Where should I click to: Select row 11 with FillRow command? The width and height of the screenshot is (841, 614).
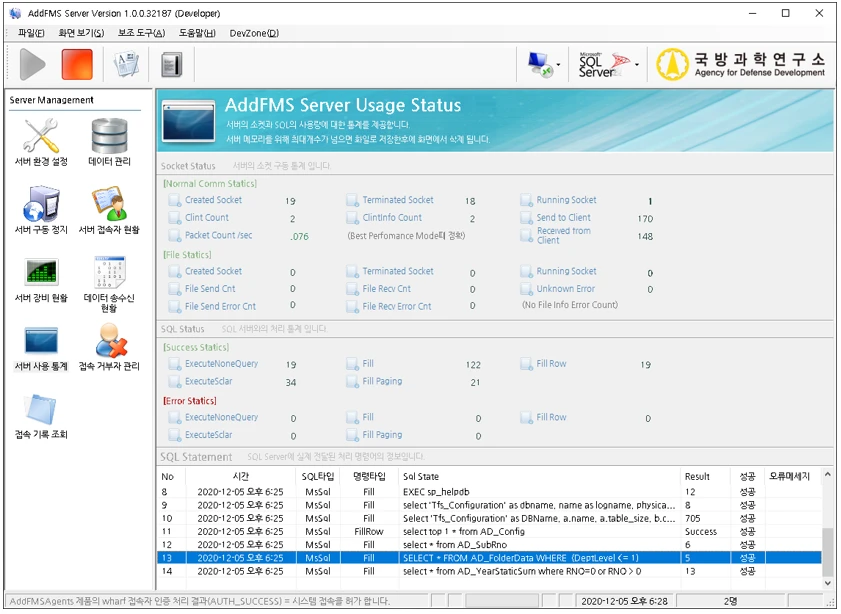pos(489,531)
